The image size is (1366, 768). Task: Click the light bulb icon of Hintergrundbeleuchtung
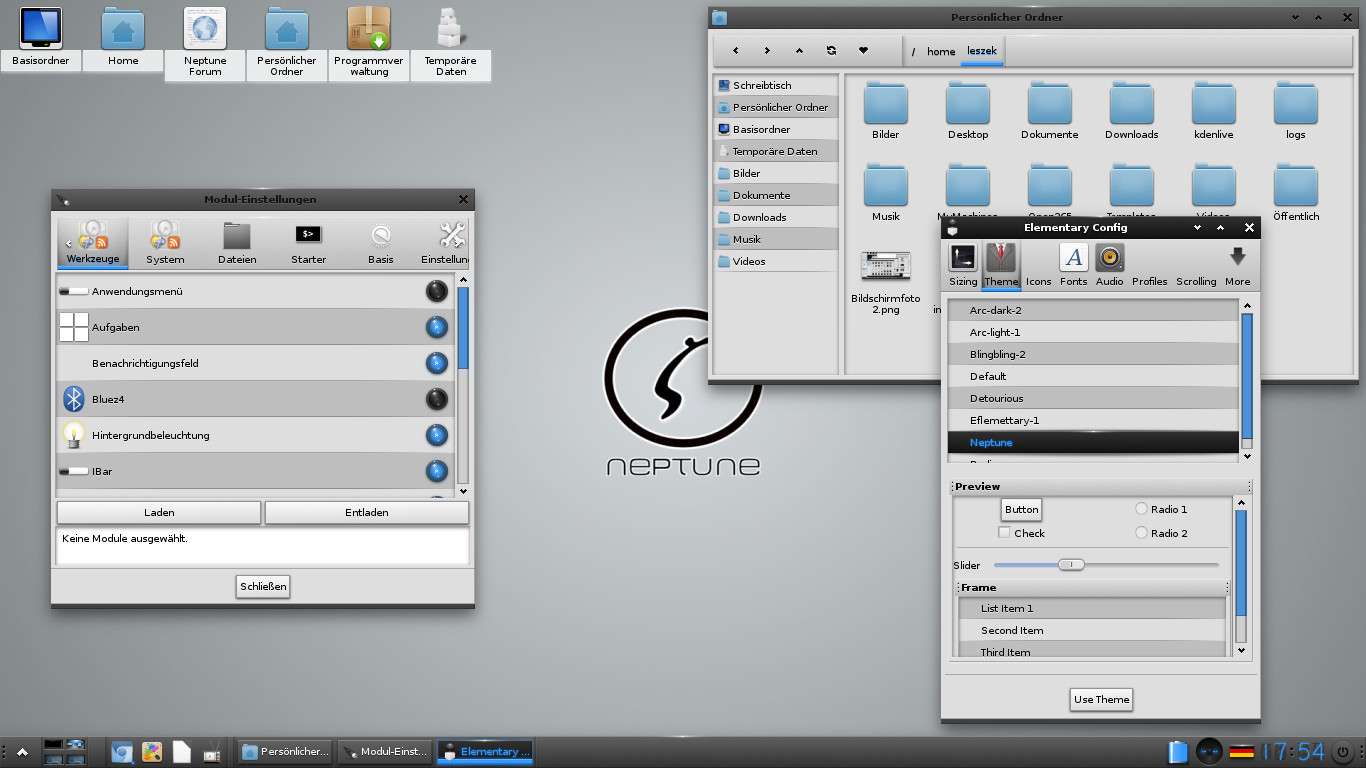[x=74, y=435]
